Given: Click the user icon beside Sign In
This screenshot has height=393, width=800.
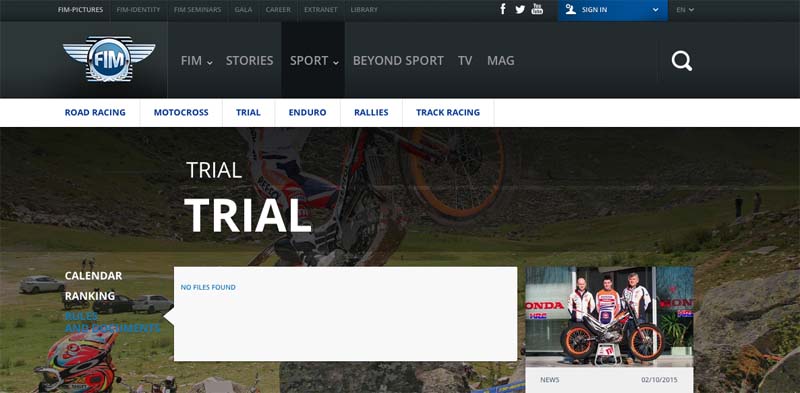Looking at the screenshot, I should click(570, 9).
